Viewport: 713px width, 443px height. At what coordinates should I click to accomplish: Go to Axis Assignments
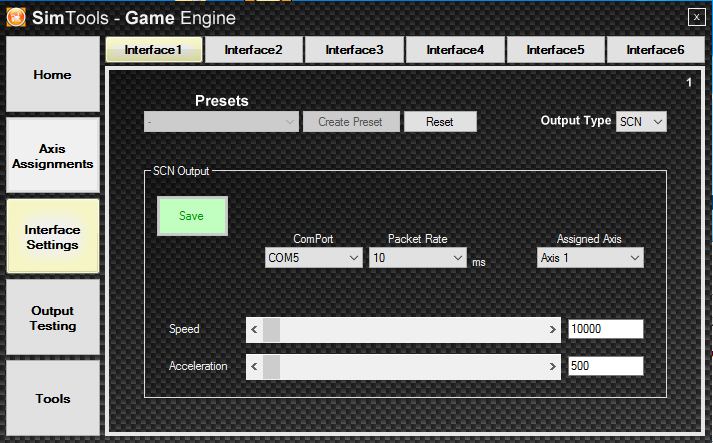click(x=53, y=156)
